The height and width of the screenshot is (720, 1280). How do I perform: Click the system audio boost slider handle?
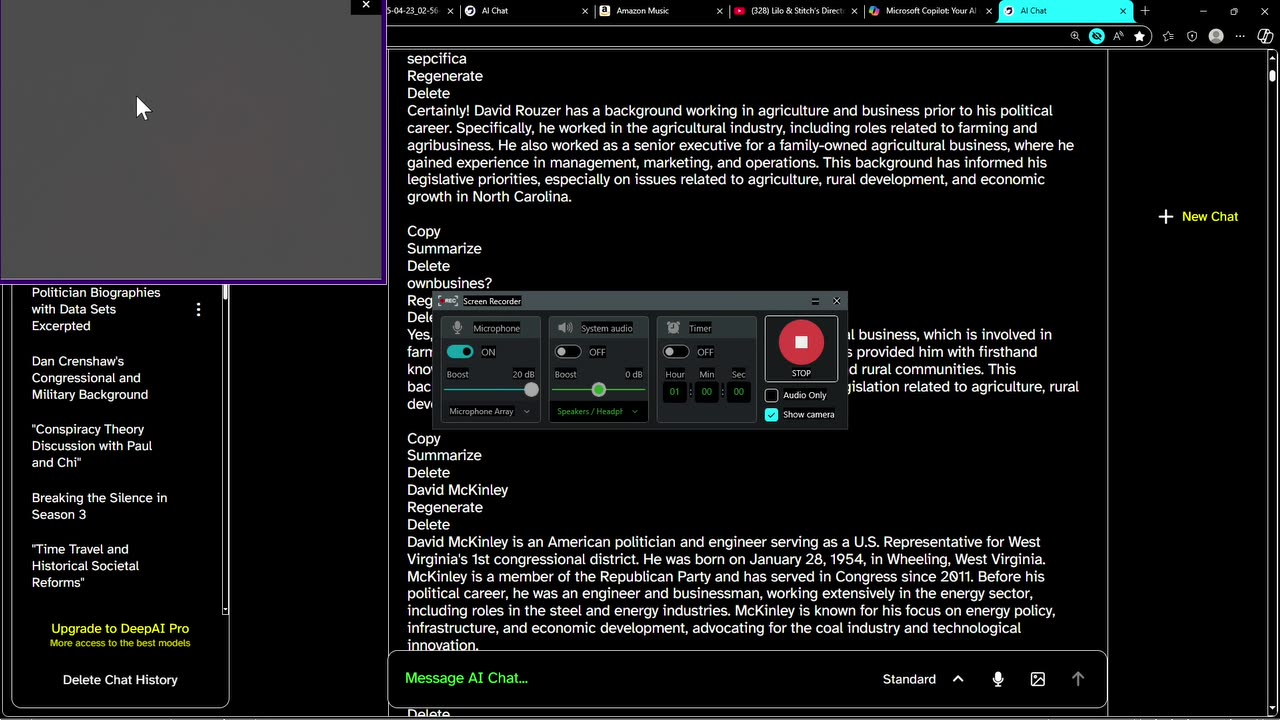tap(598, 390)
